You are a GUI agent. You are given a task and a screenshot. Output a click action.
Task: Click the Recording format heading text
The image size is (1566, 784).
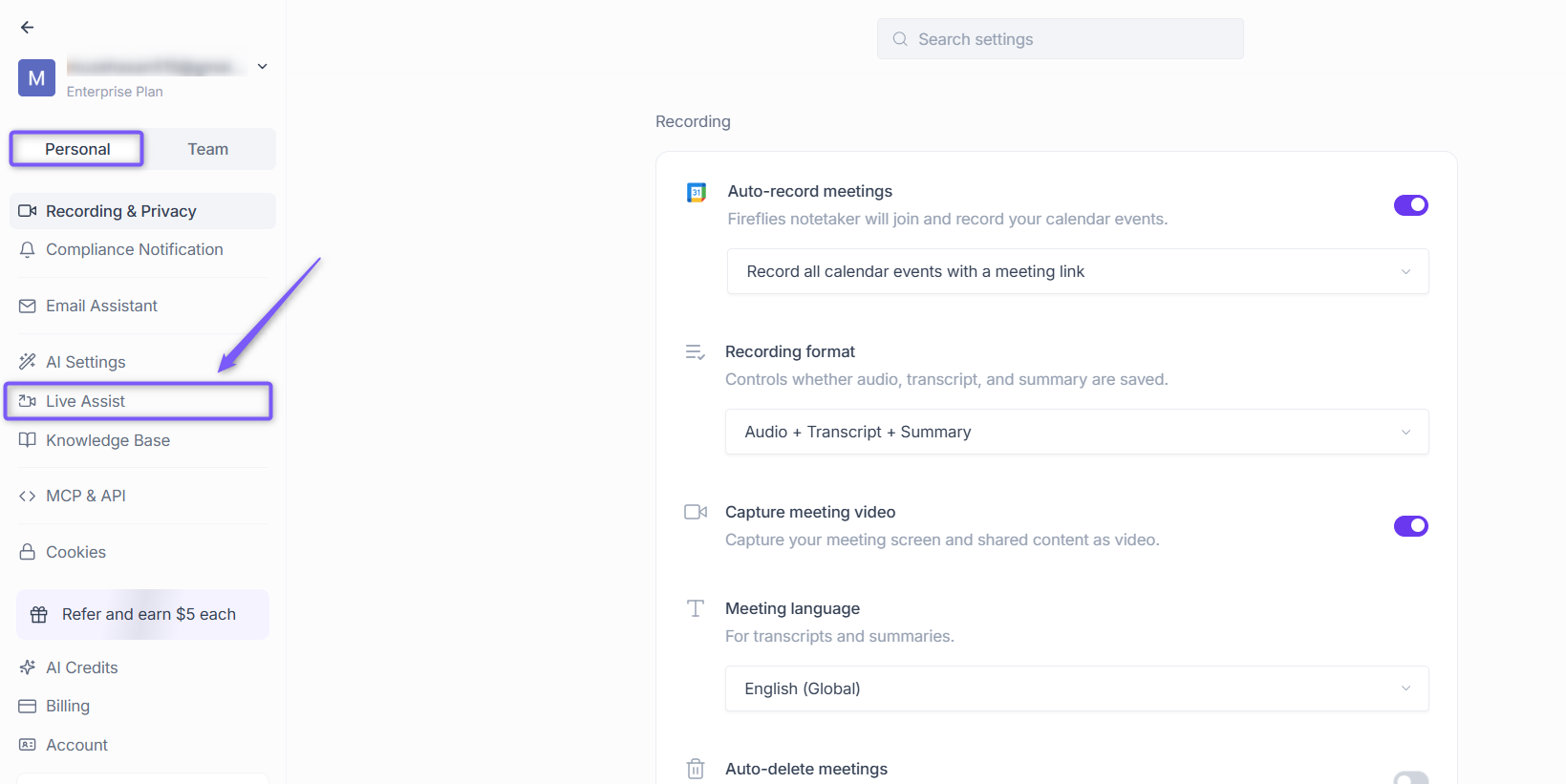point(790,351)
